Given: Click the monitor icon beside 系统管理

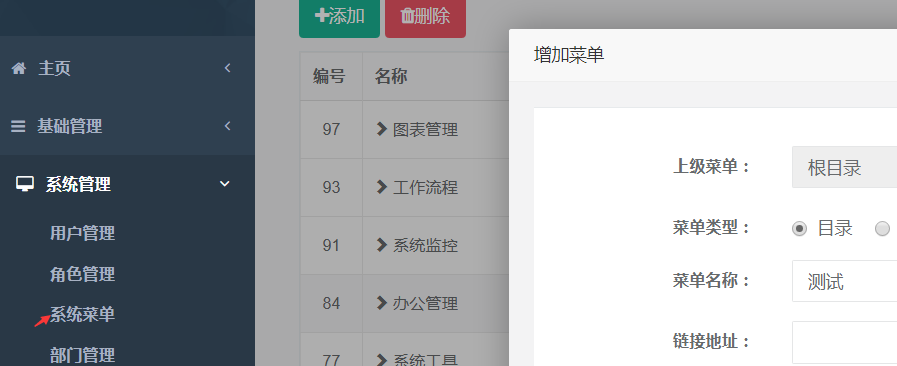Looking at the screenshot, I should [25, 184].
